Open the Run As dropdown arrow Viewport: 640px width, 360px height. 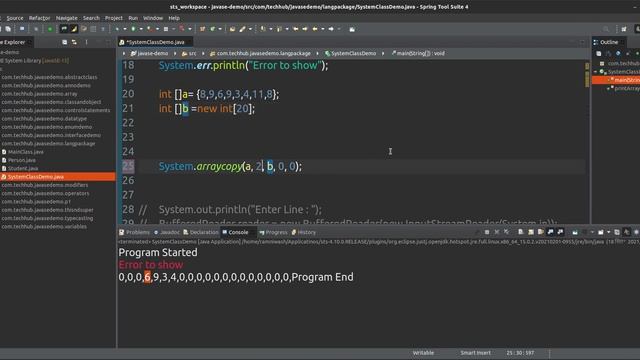click(141, 29)
